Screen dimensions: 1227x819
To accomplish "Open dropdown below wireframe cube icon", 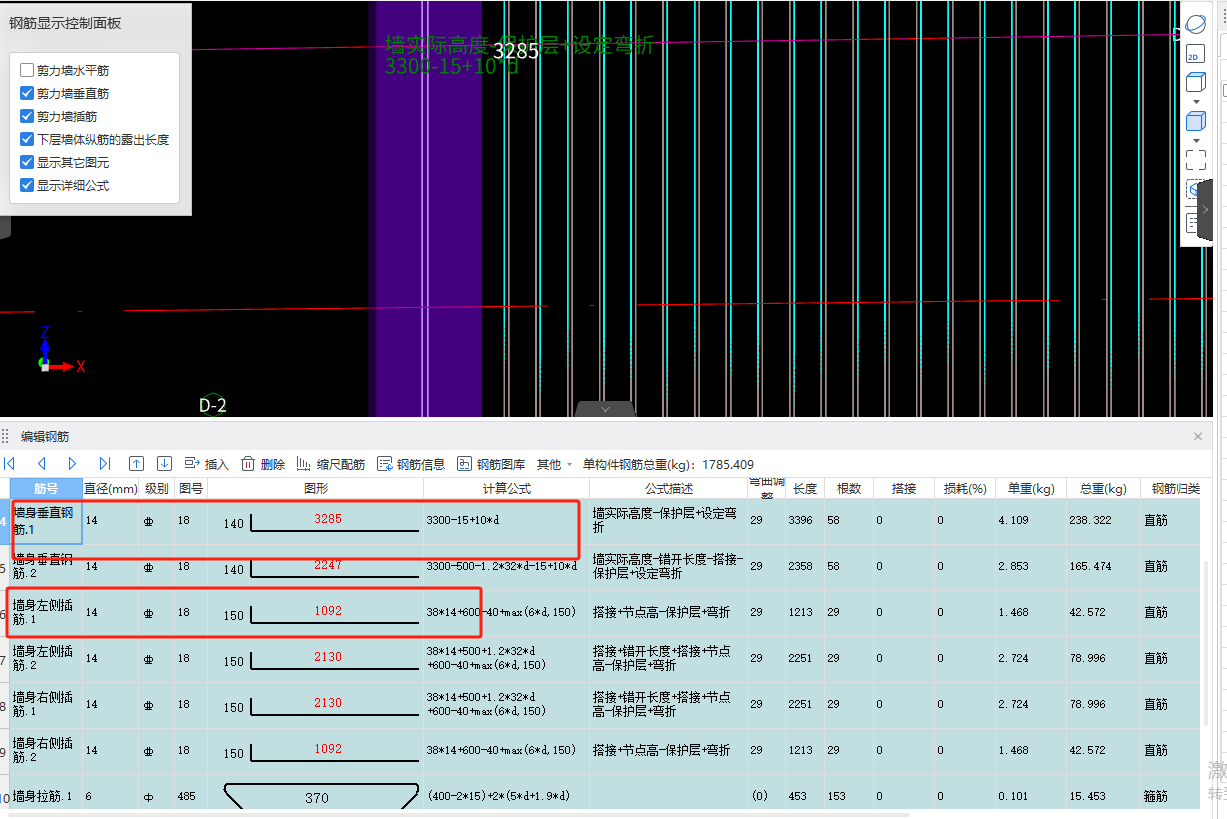I will click(1196, 102).
